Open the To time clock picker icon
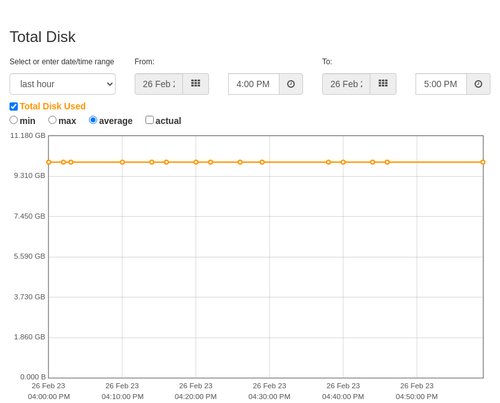Viewport: 500px width, 403px height. (x=478, y=84)
